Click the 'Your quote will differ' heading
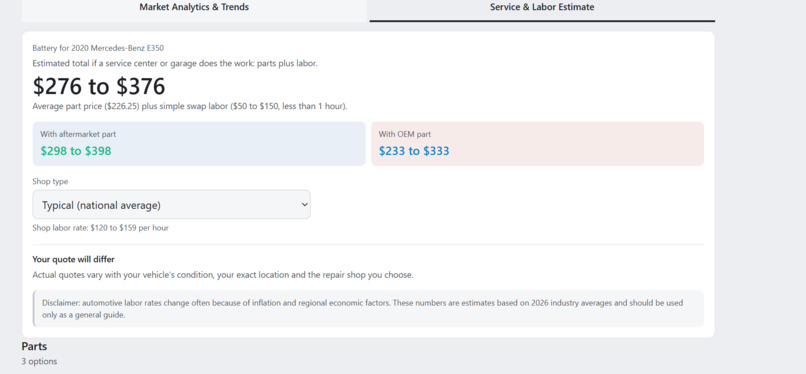This screenshot has width=806, height=374. point(74,259)
